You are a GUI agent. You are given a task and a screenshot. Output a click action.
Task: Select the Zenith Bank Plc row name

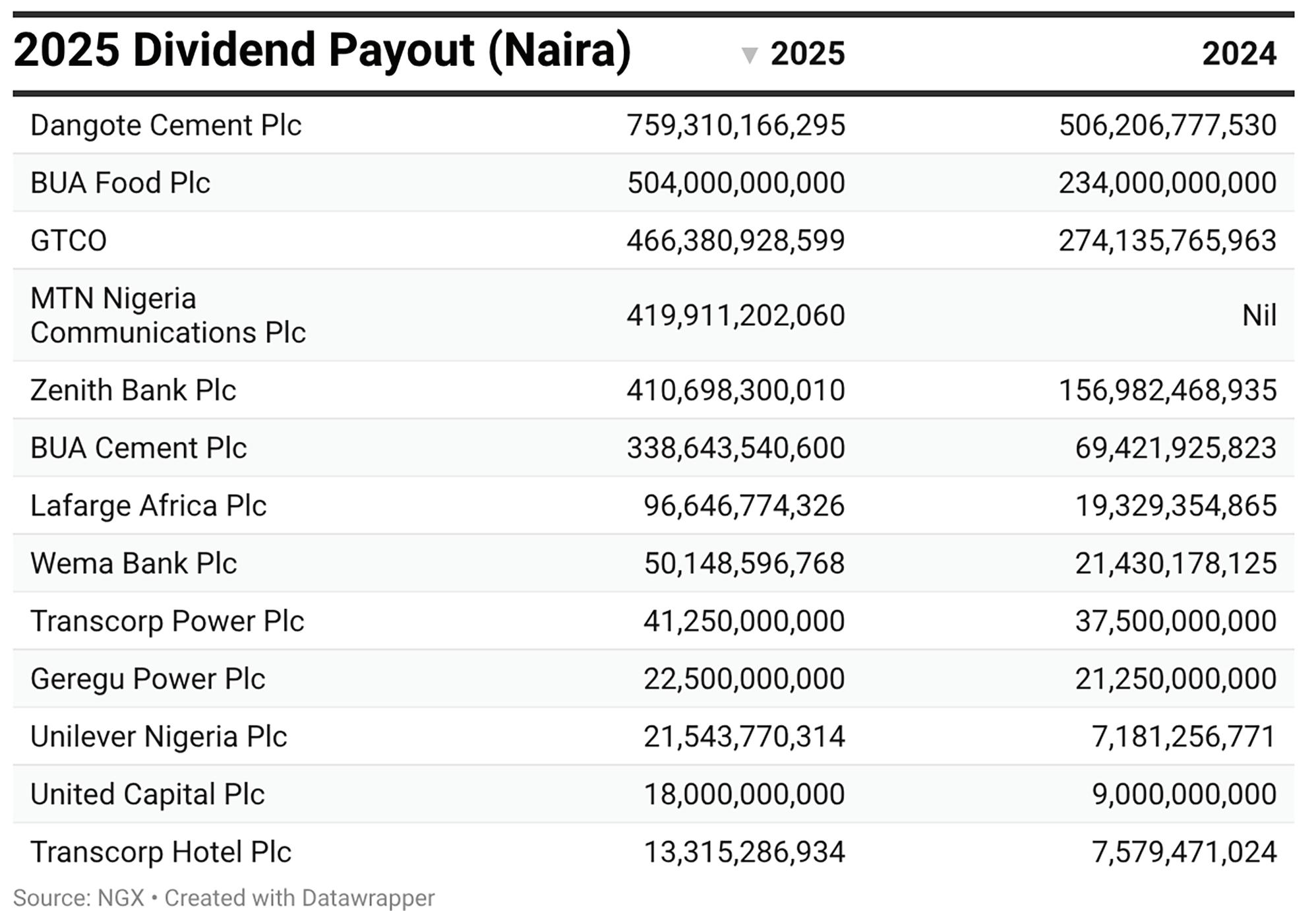[133, 390]
